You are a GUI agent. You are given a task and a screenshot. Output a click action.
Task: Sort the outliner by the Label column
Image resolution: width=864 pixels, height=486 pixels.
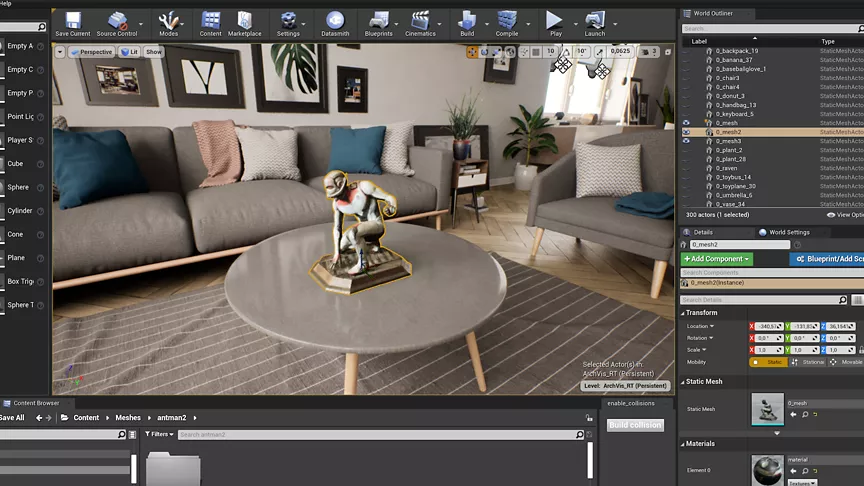click(x=699, y=41)
